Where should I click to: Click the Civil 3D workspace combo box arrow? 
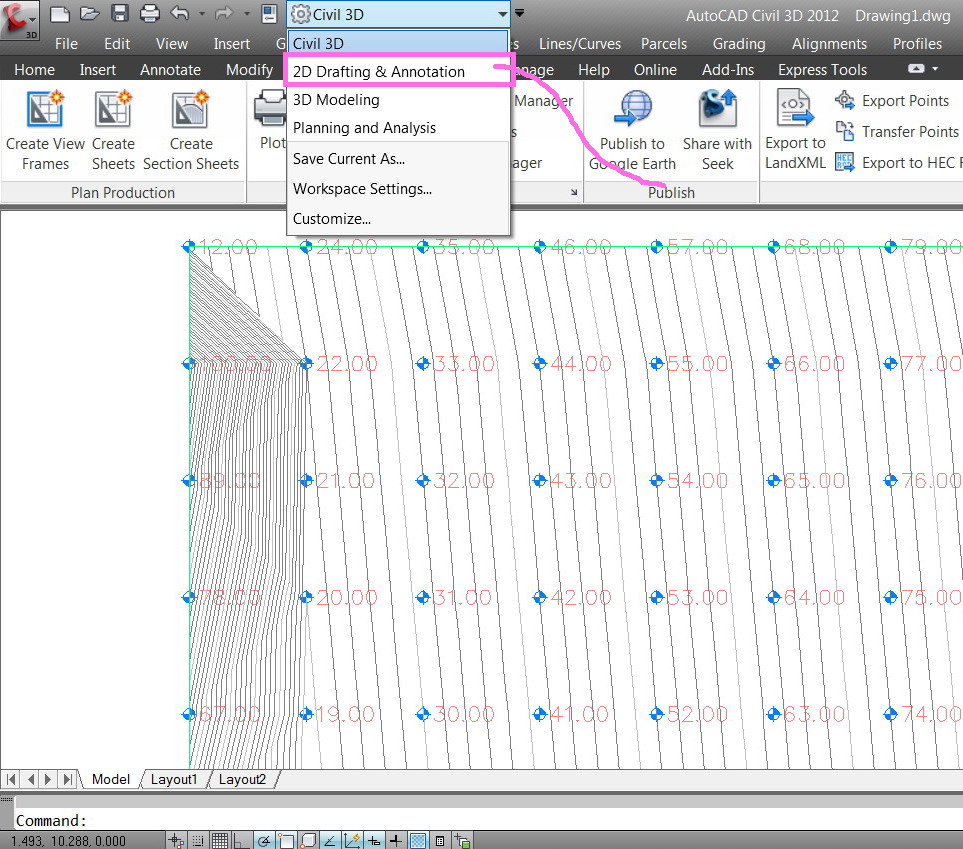click(502, 14)
